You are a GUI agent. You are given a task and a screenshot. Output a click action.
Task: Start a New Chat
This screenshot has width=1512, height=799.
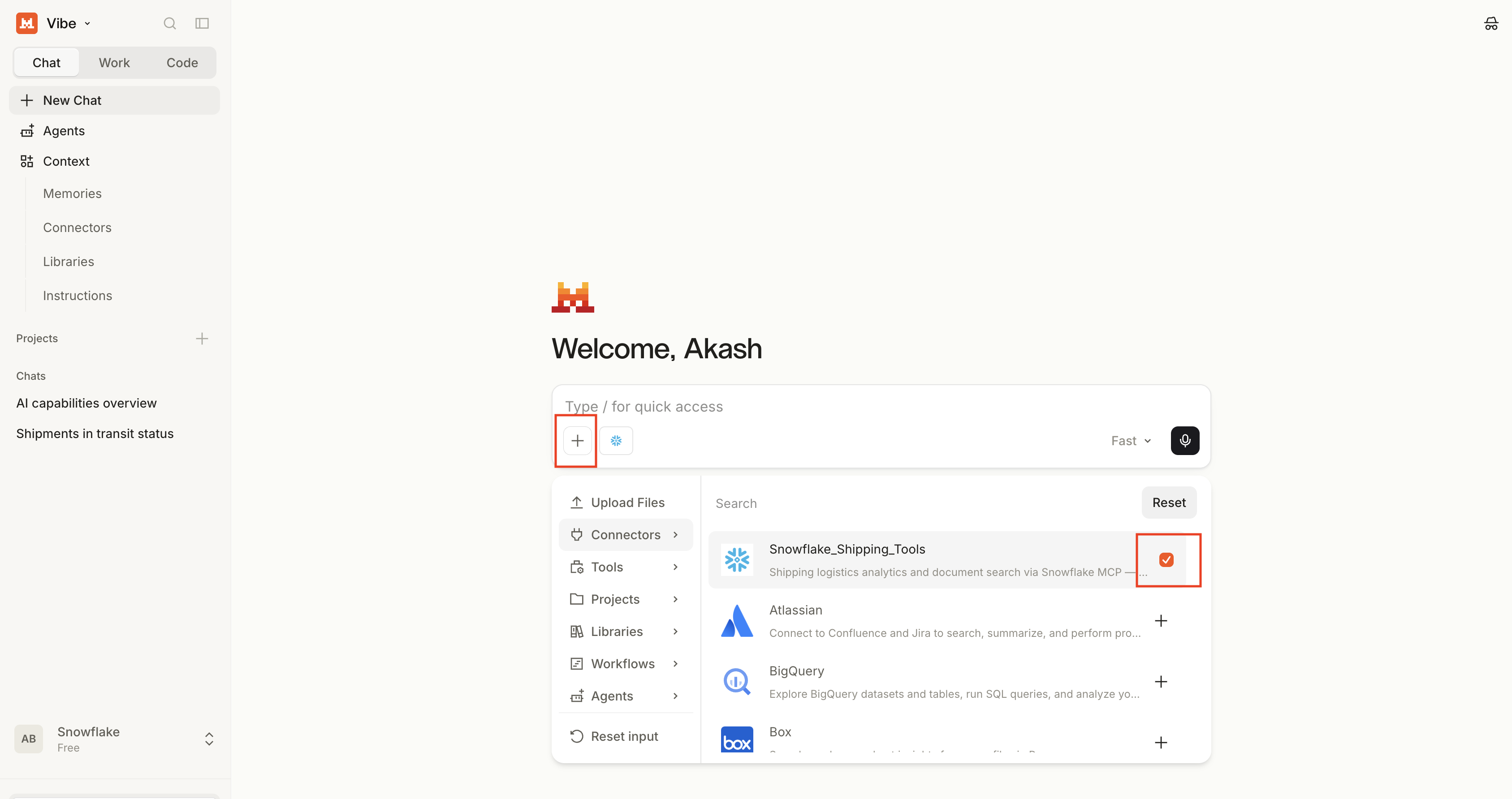point(114,100)
